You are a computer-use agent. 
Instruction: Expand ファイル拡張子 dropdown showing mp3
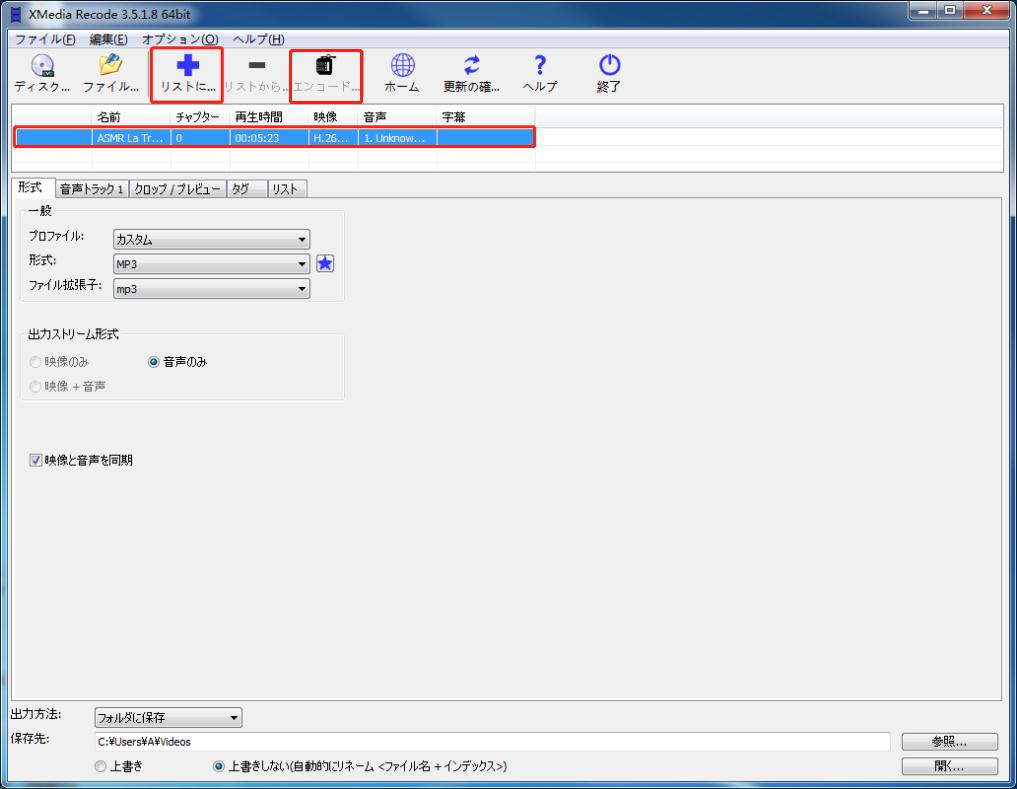pyautogui.click(x=211, y=289)
